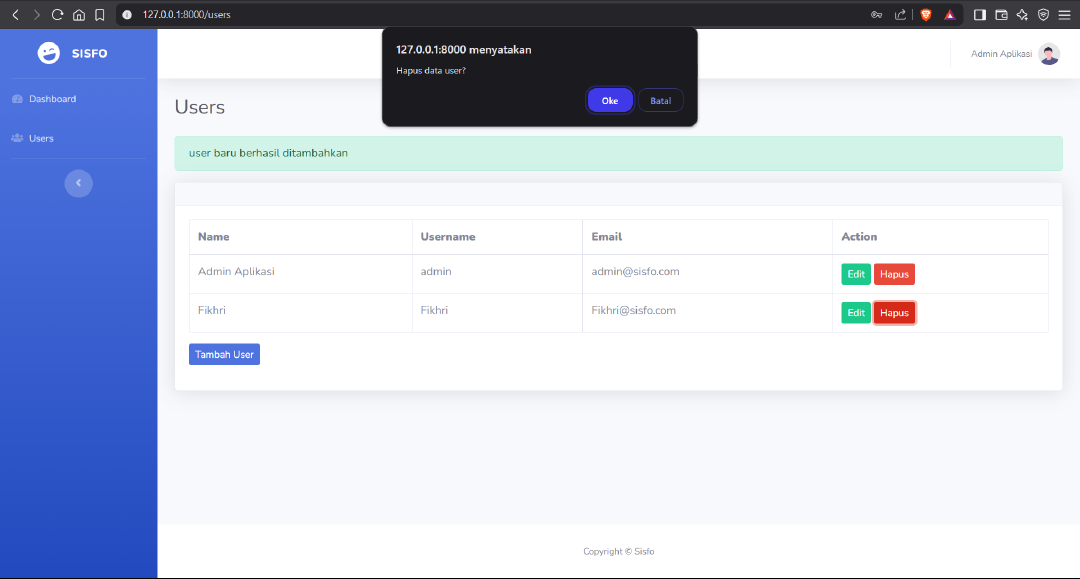Select Users in the sidebar menu

coord(41,138)
